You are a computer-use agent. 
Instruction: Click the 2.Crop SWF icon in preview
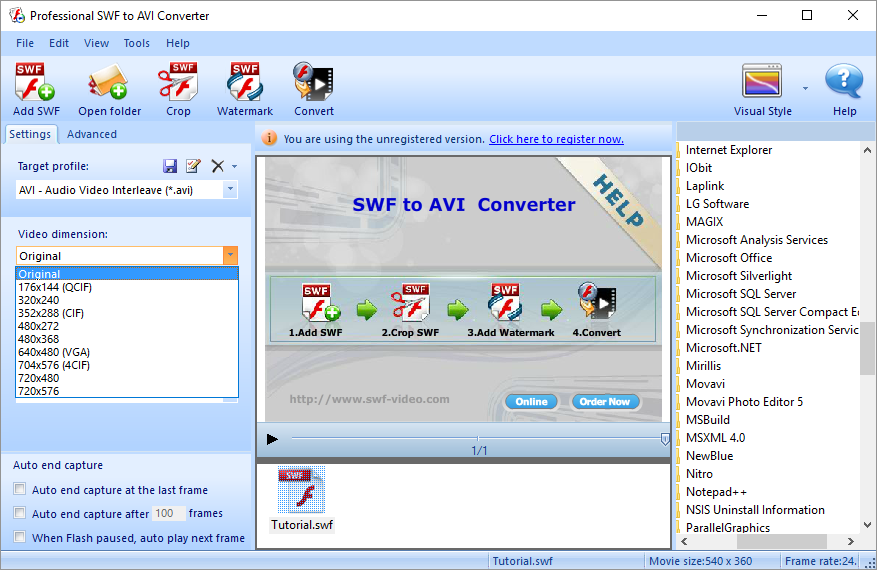click(411, 302)
